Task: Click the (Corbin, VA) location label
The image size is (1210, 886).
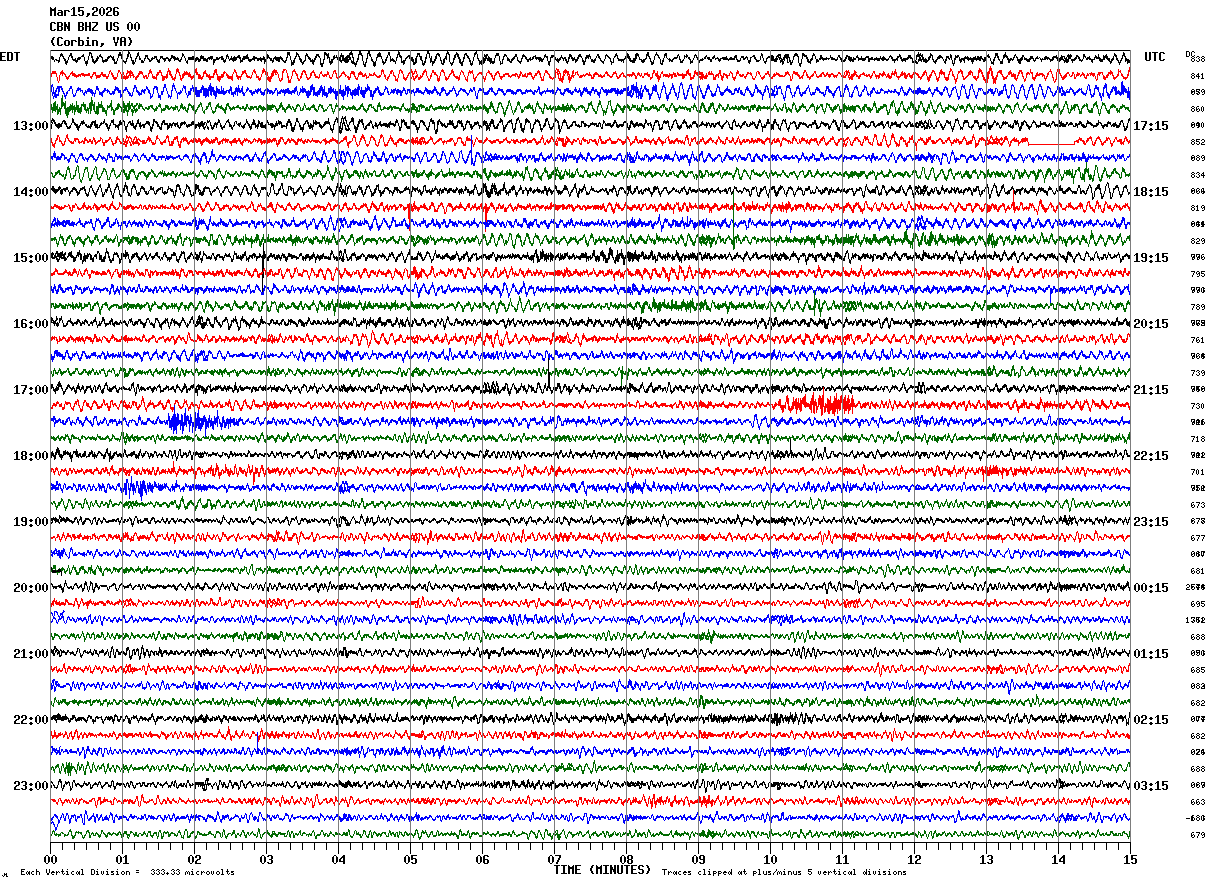Action: tap(91, 42)
